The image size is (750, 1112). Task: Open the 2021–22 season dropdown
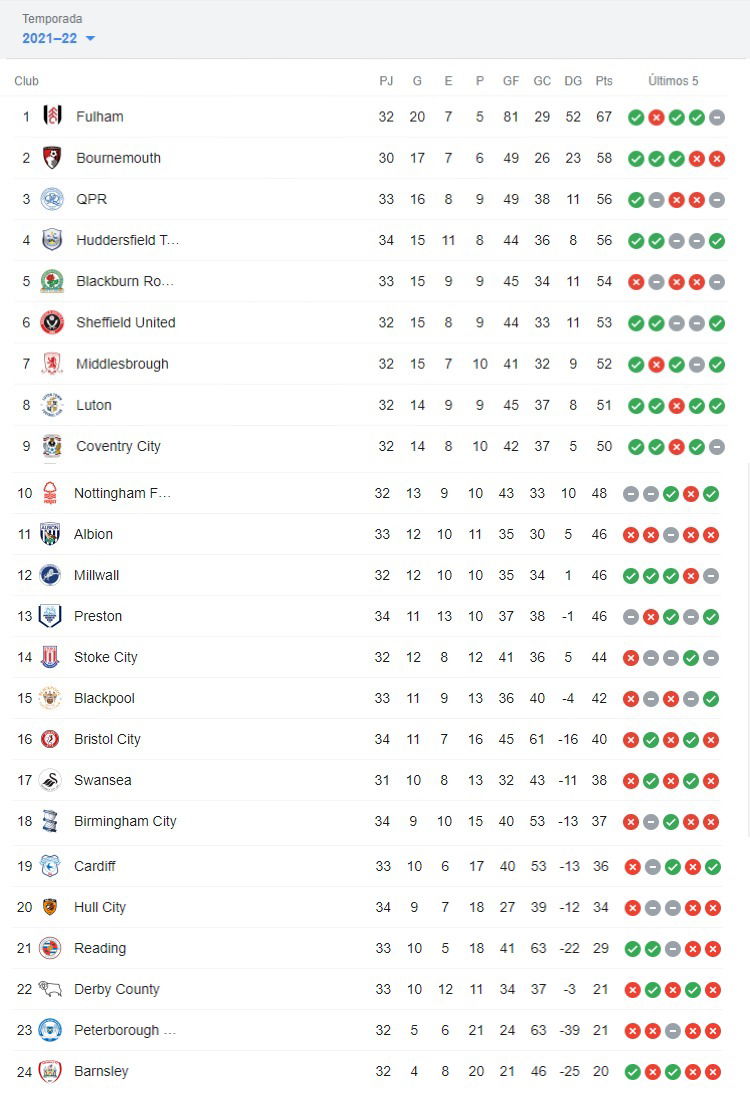(x=58, y=38)
